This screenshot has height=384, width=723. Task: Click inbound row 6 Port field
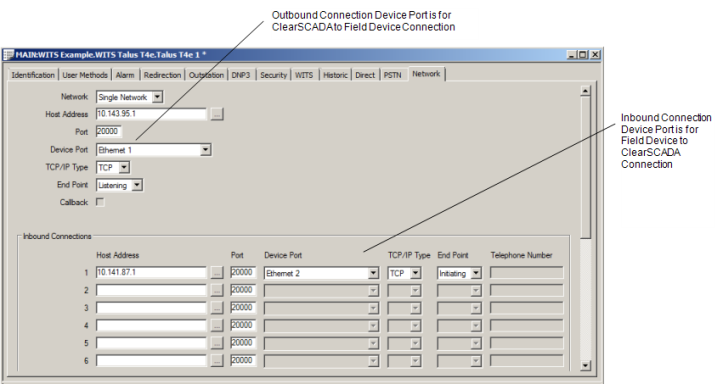(x=243, y=360)
